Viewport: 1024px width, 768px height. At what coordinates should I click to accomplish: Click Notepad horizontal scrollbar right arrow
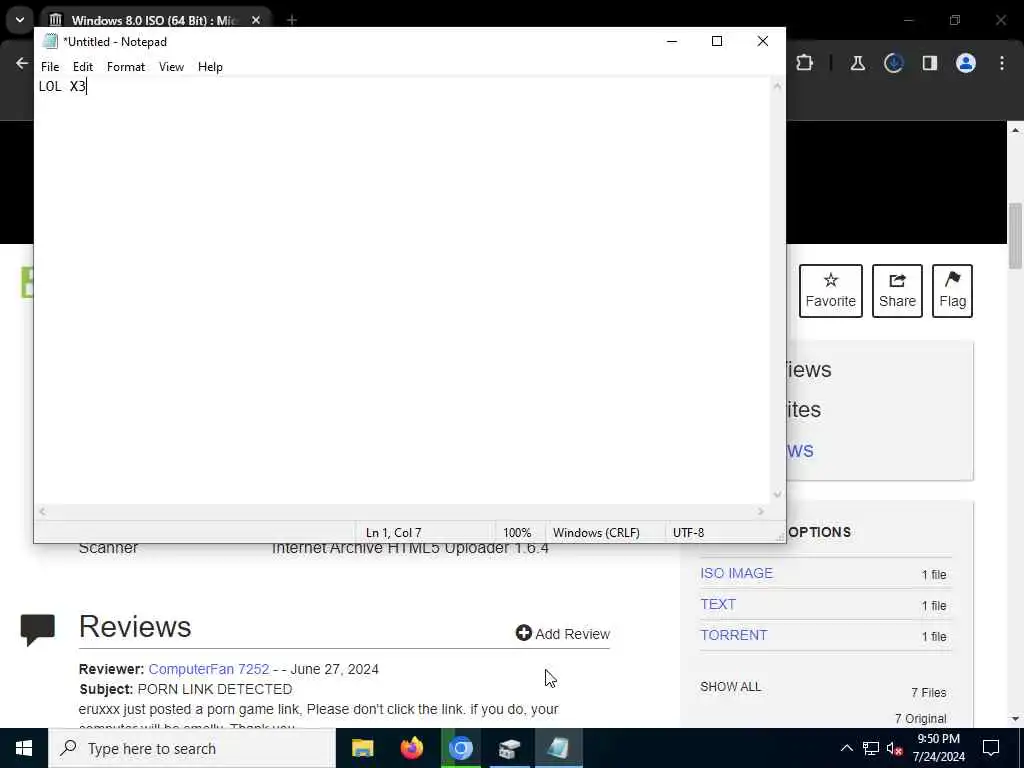[761, 511]
